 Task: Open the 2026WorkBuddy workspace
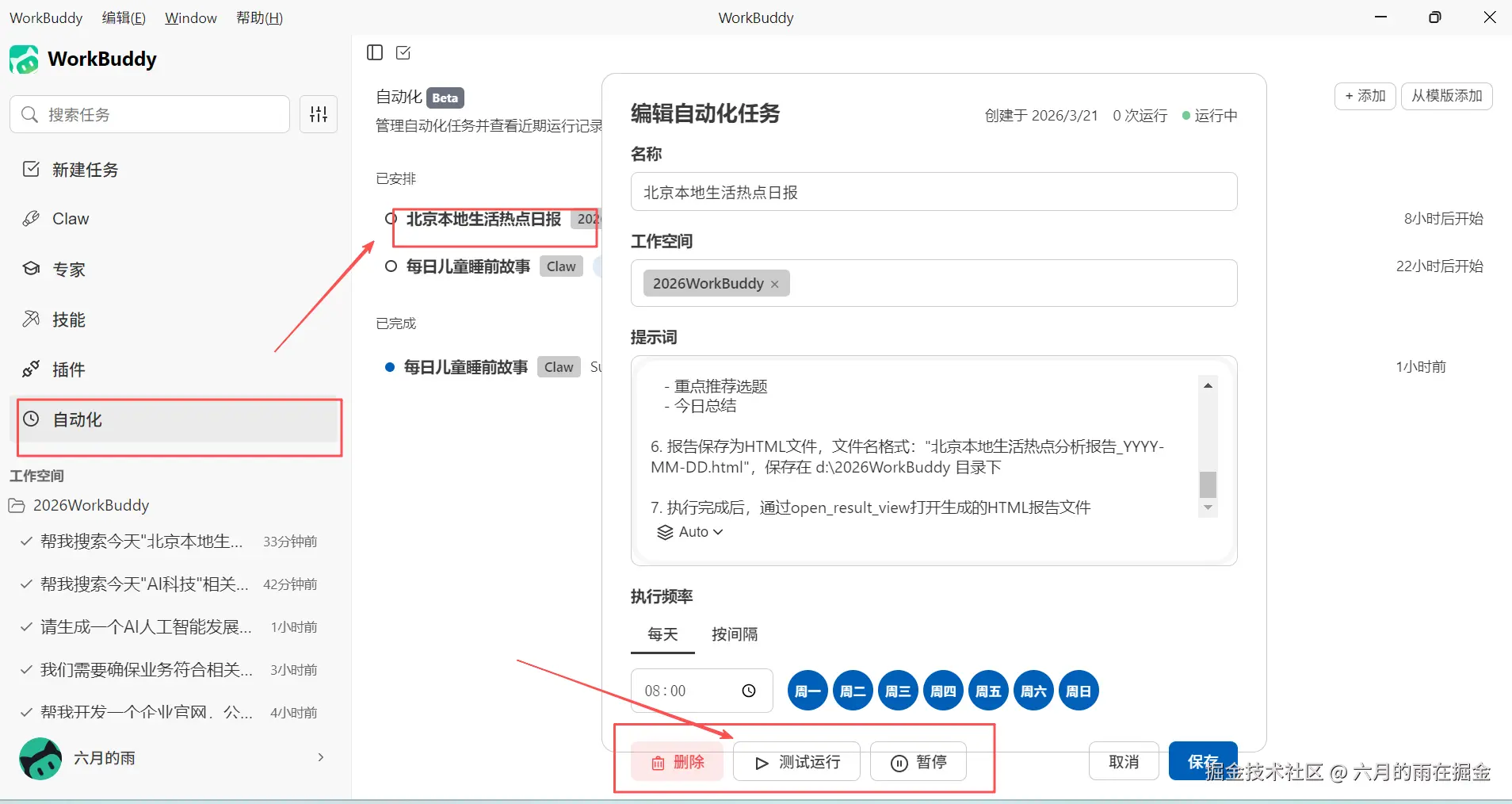pyautogui.click(x=91, y=505)
